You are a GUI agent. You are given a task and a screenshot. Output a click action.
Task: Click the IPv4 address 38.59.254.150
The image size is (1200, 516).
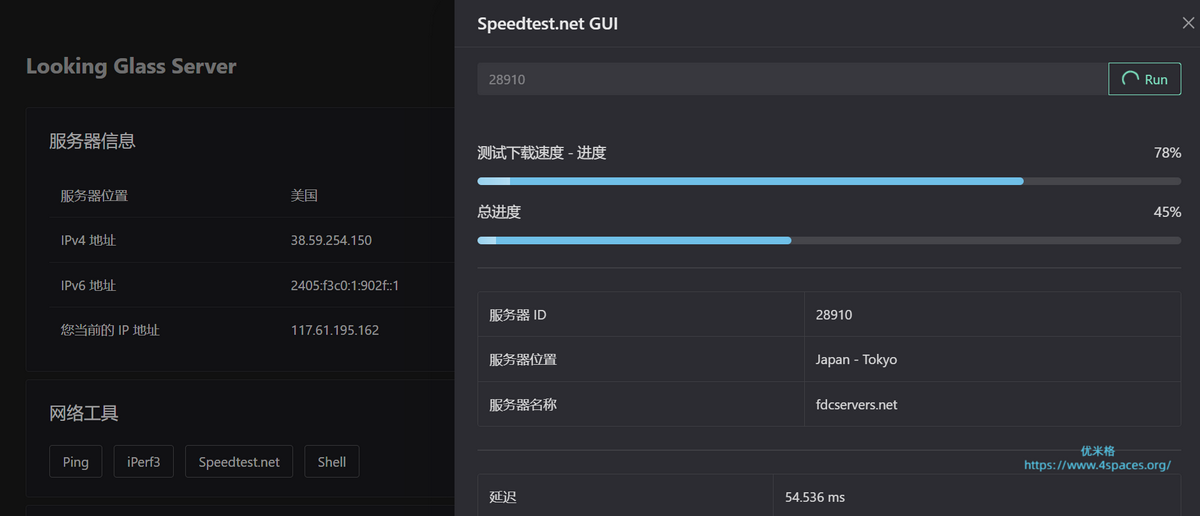[331, 241]
